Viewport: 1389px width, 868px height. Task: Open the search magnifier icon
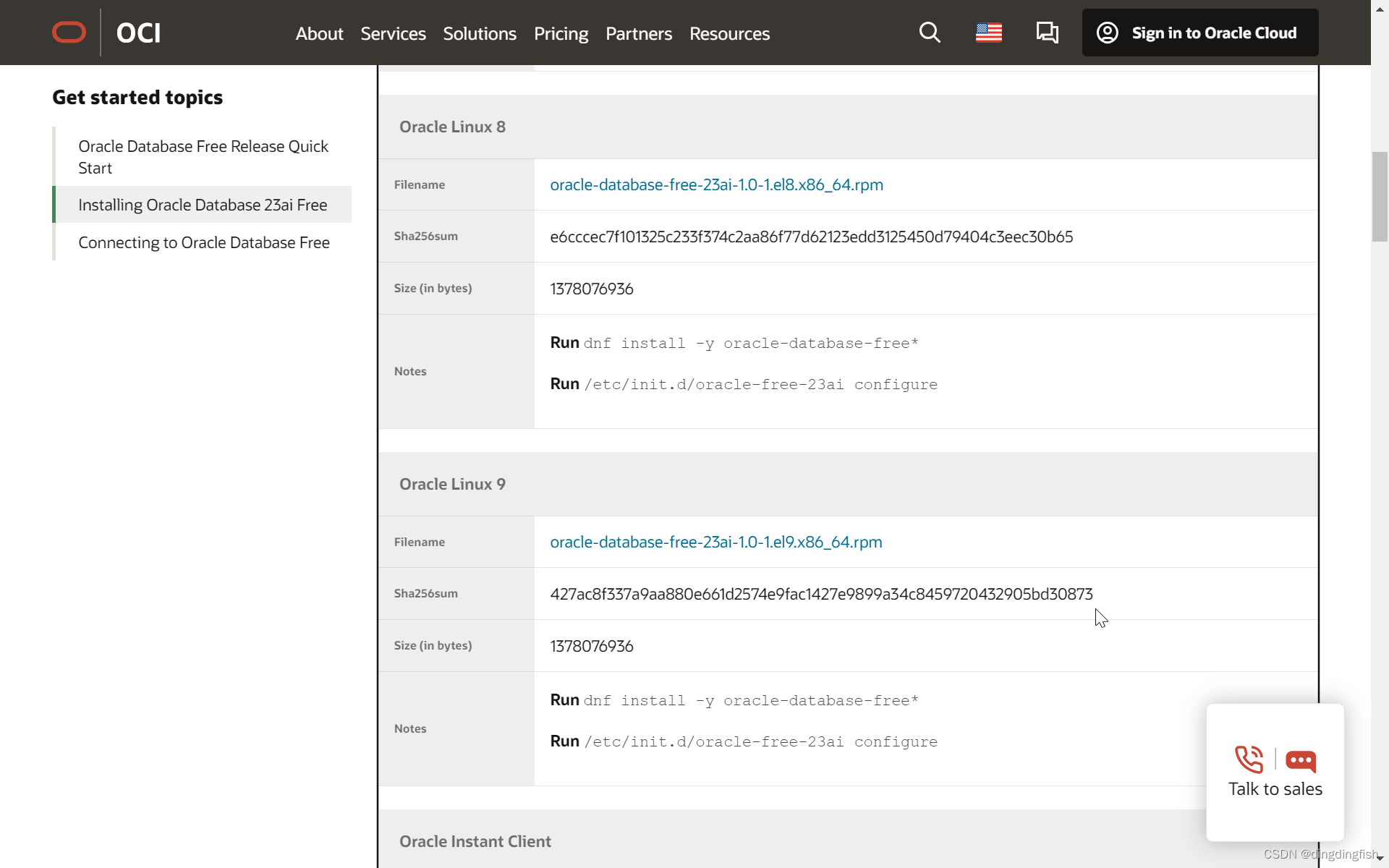(x=930, y=33)
